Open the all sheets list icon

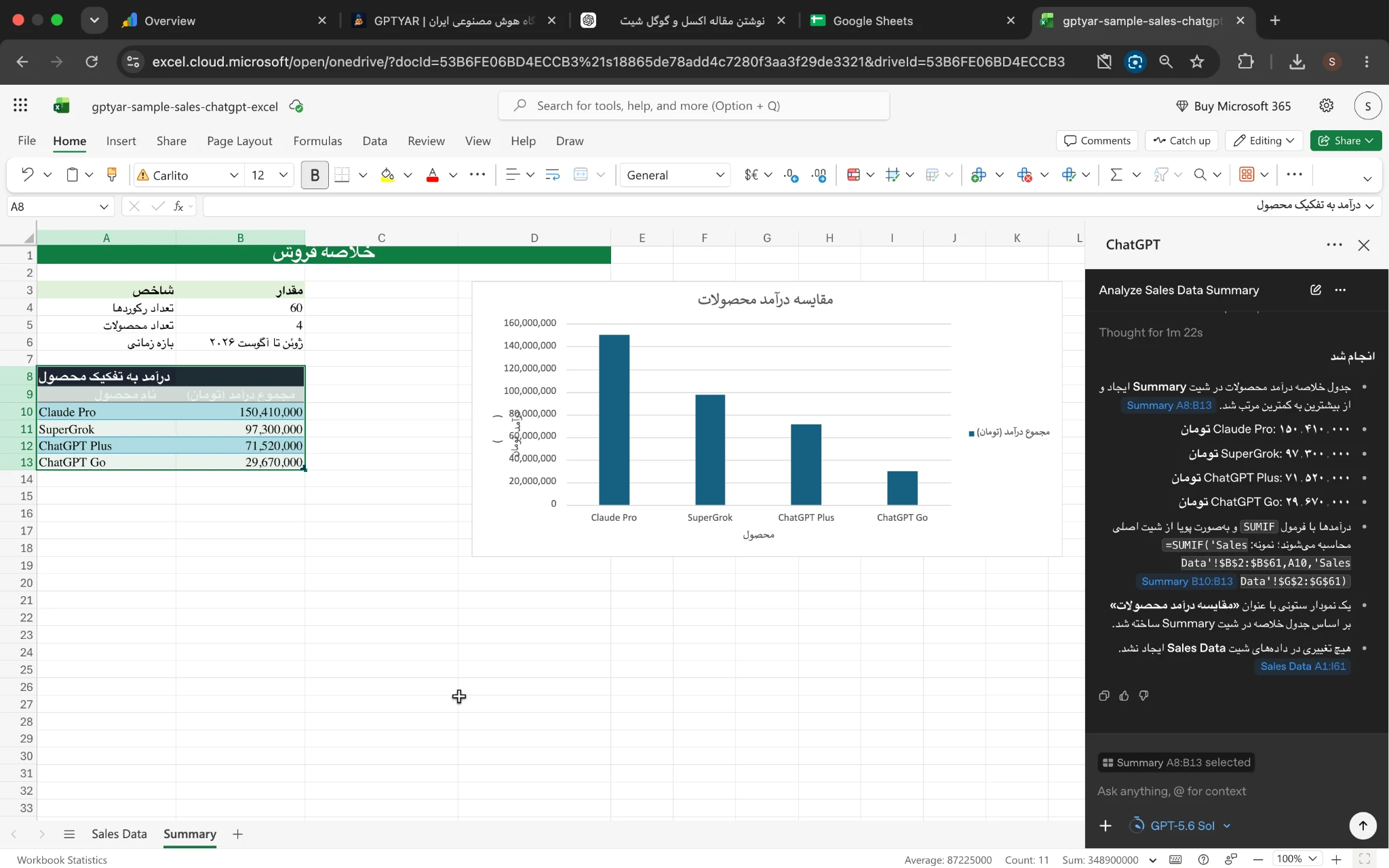pyautogui.click(x=69, y=834)
